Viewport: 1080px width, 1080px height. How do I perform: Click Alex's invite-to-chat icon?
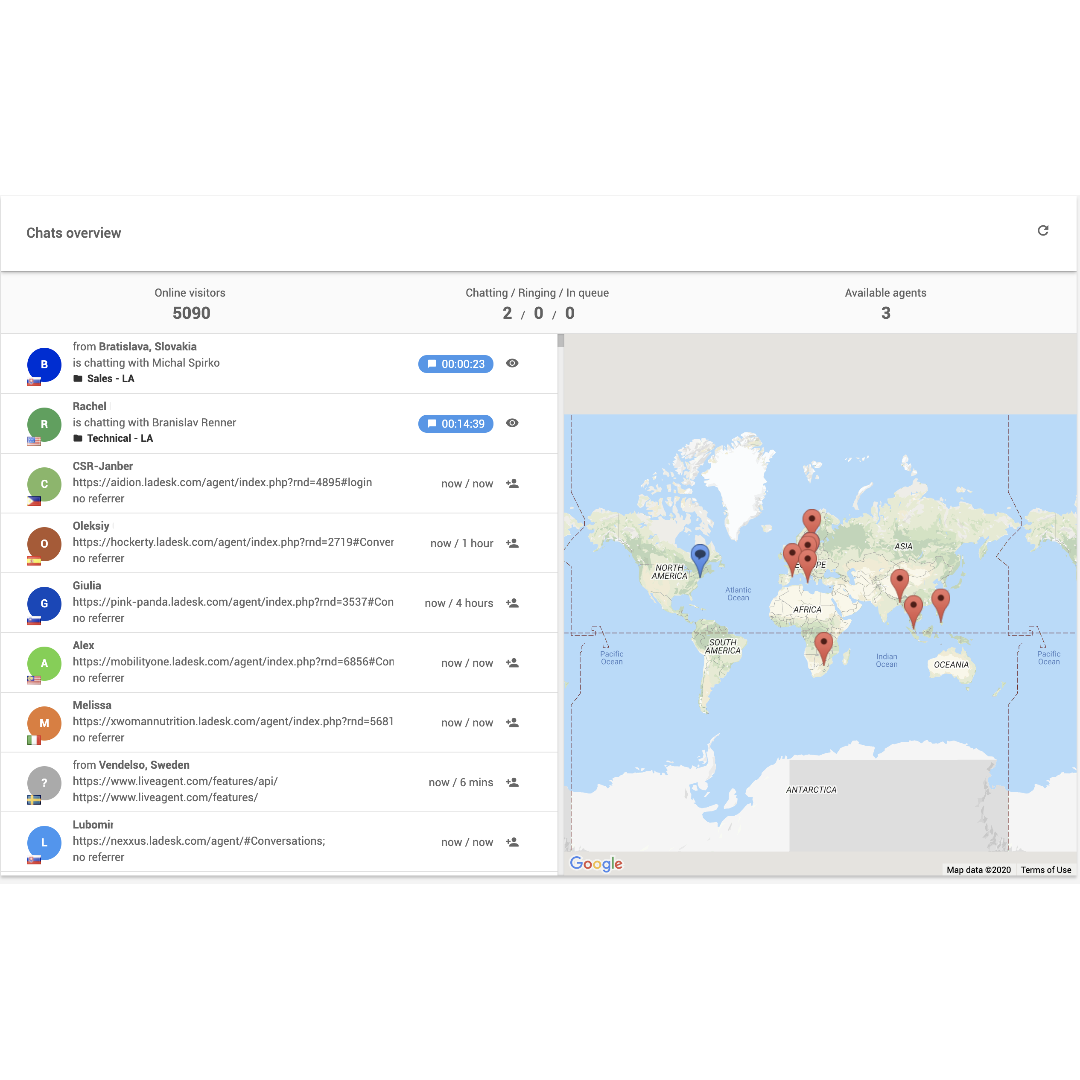tap(512, 662)
